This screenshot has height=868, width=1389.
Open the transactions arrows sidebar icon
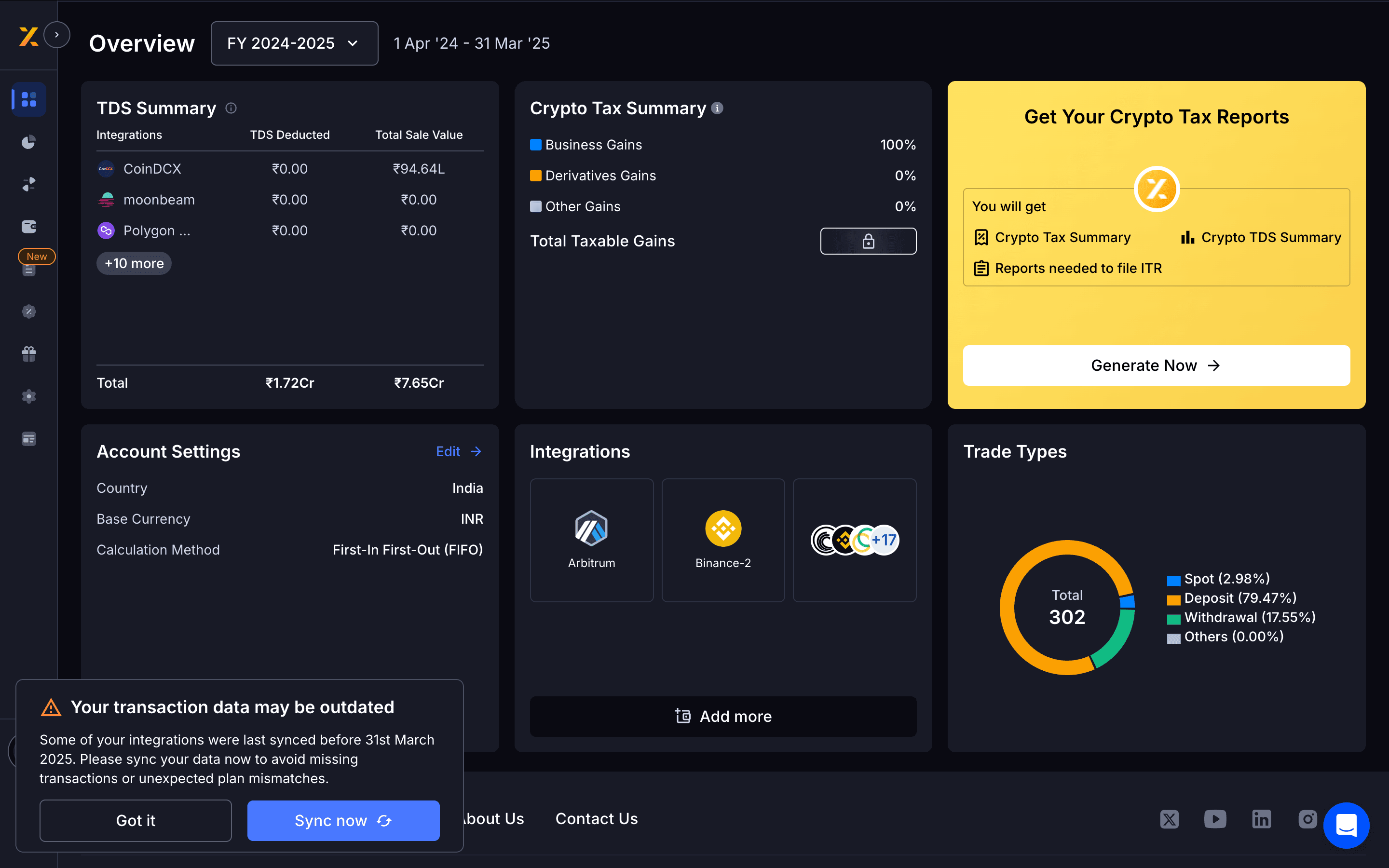(x=29, y=184)
